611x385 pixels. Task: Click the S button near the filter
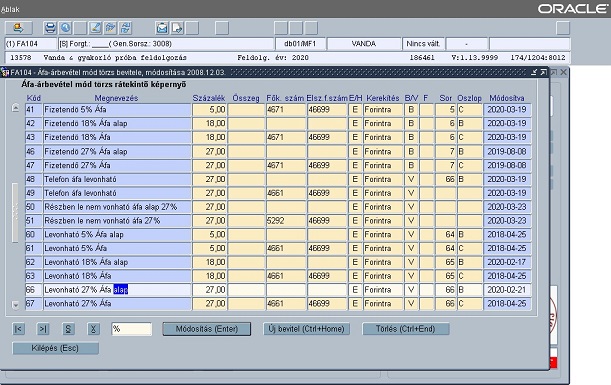pyautogui.click(x=68, y=329)
